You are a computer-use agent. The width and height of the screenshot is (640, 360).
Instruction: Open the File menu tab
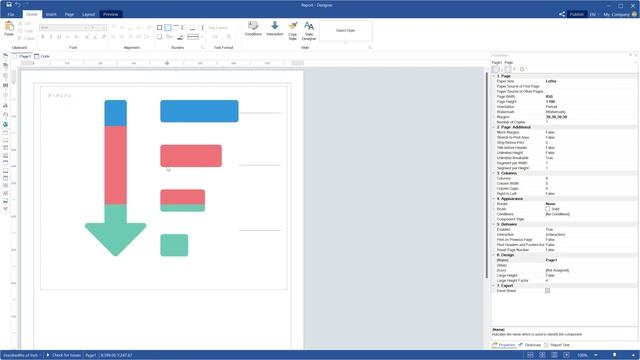pyautogui.click(x=11, y=14)
